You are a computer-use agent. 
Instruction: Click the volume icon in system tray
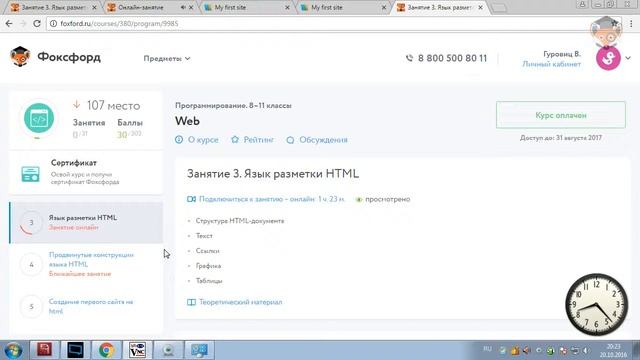[586, 350]
